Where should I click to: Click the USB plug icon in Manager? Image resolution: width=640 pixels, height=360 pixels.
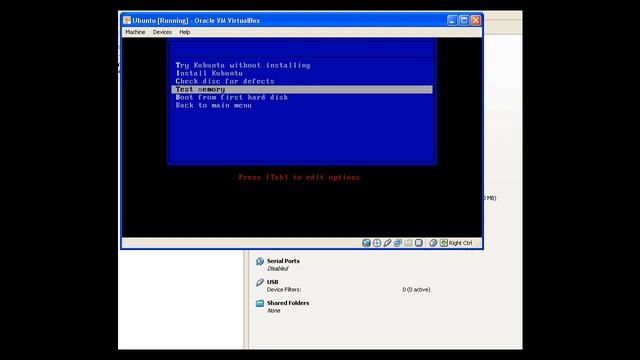click(x=260, y=282)
